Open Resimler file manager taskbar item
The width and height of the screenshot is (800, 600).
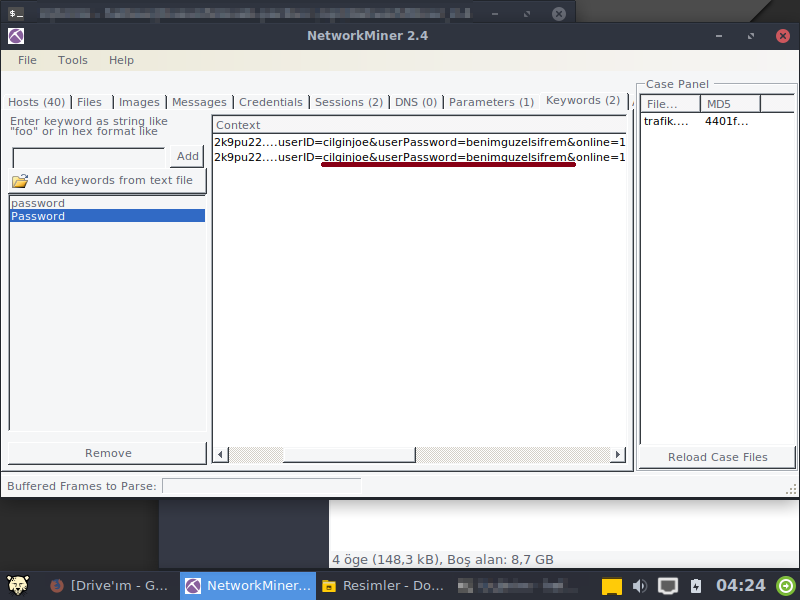click(x=383, y=586)
